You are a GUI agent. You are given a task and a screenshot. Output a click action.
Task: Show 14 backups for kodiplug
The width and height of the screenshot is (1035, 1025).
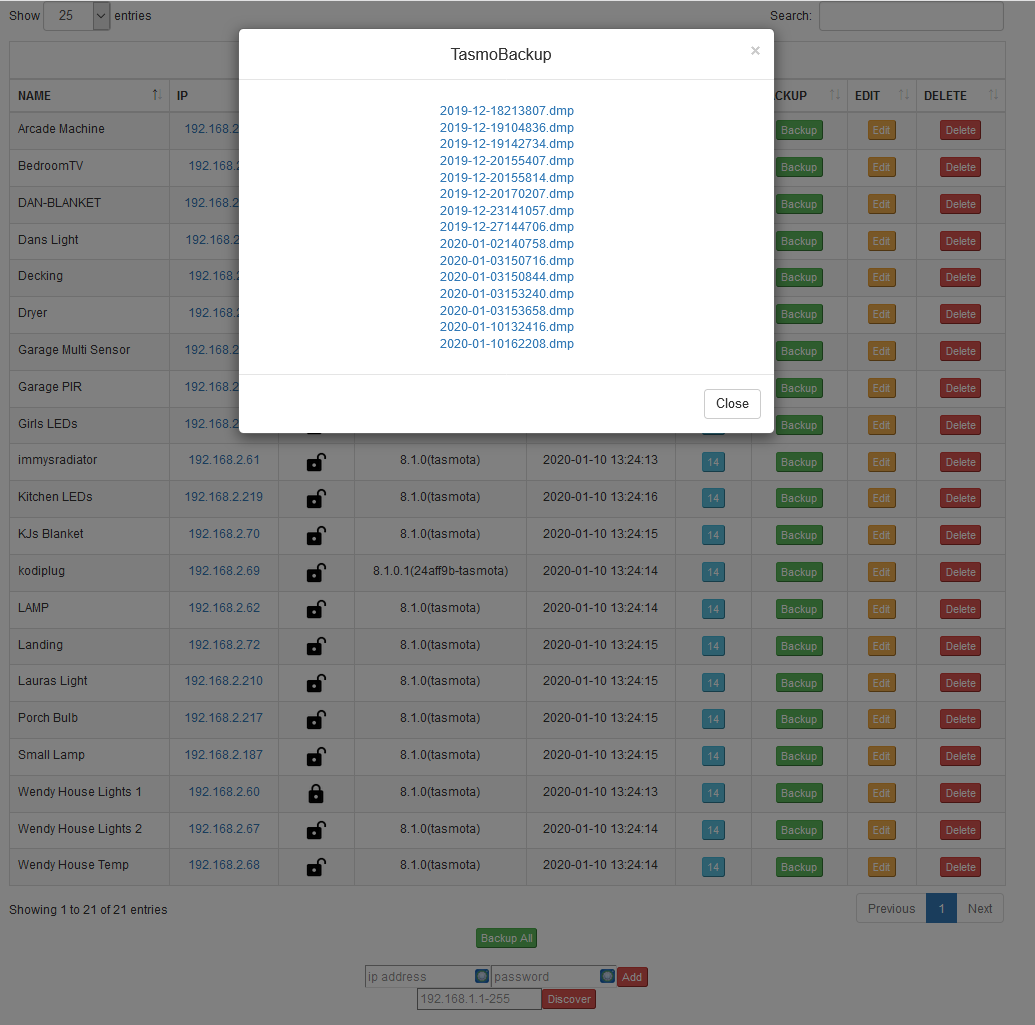pos(713,572)
